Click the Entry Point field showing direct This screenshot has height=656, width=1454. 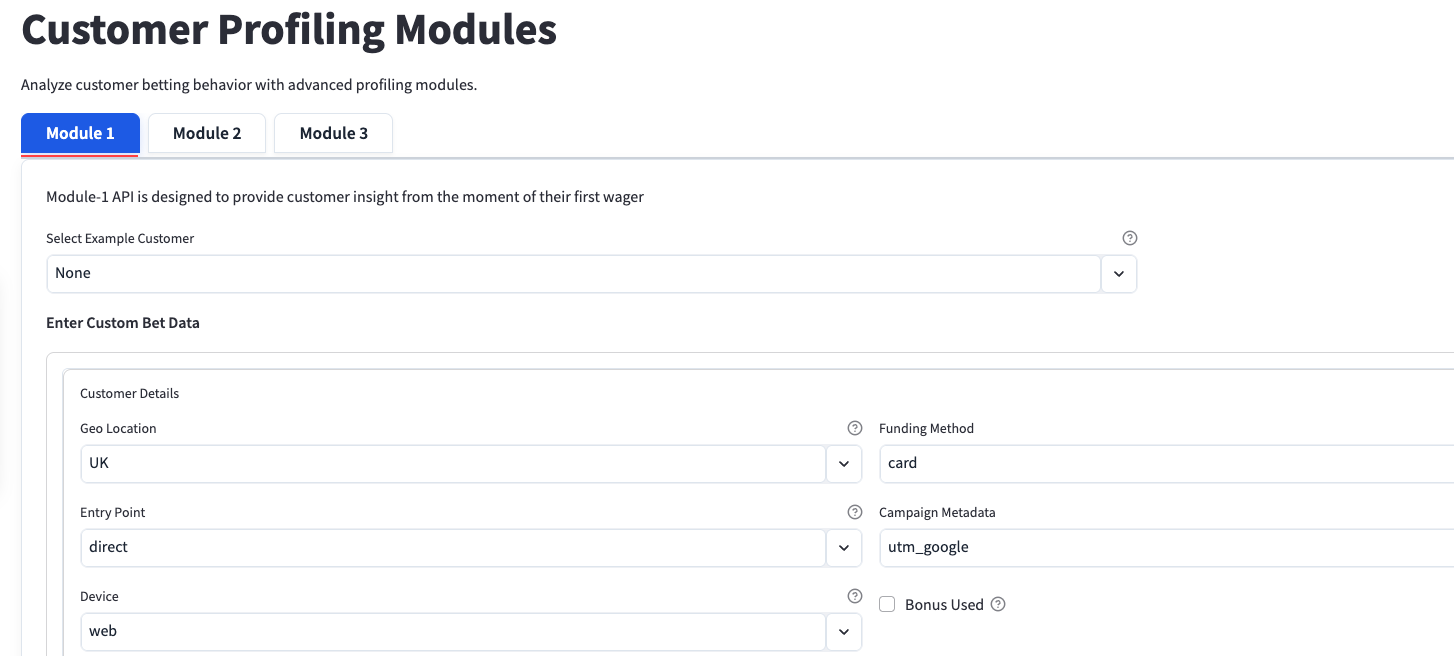point(452,548)
